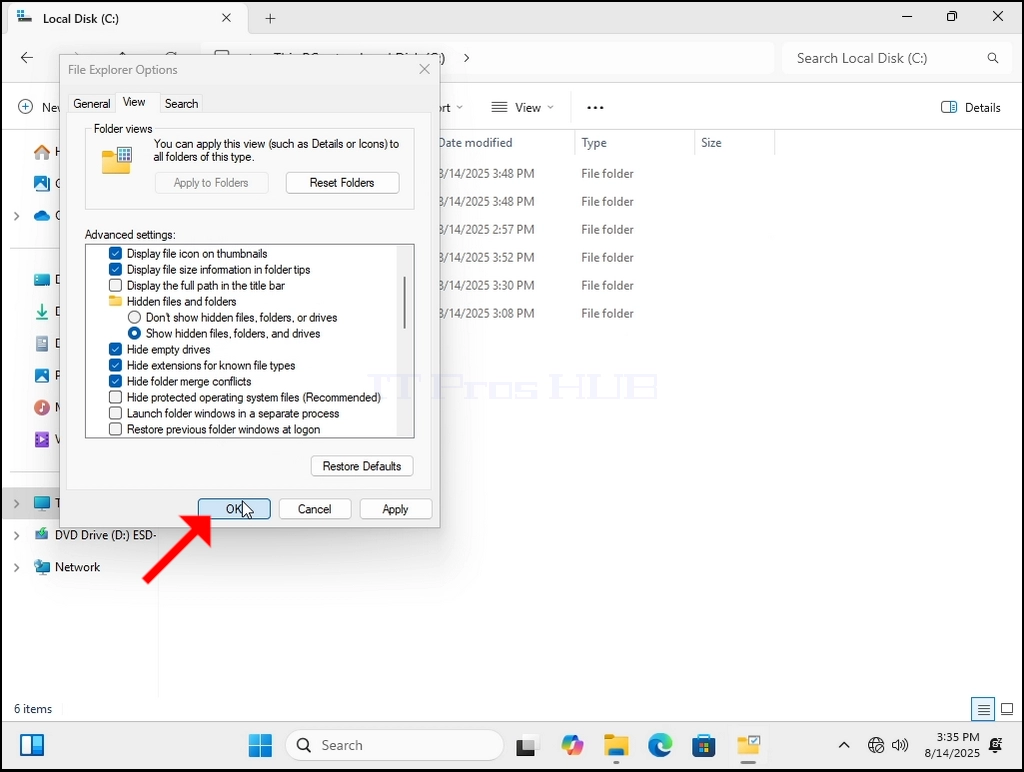Add a new Explorer tab
This screenshot has width=1024, height=772.
[x=270, y=18]
